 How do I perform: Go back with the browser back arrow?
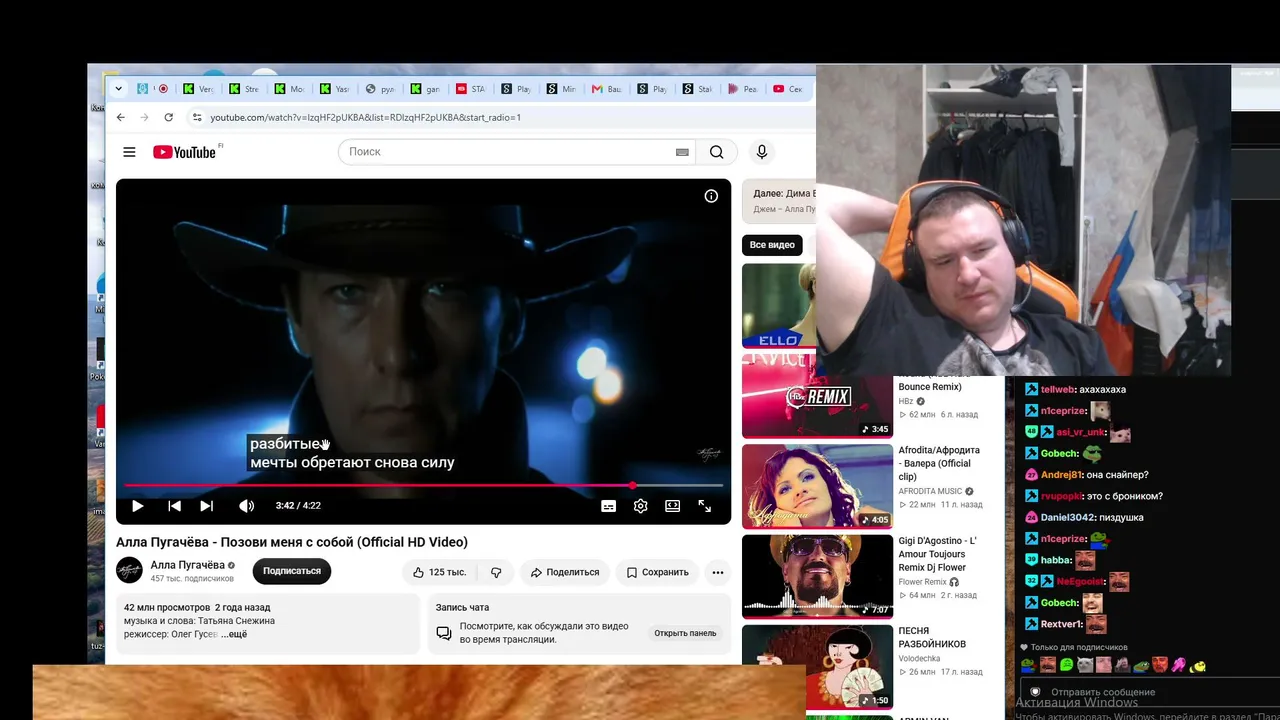click(121, 117)
